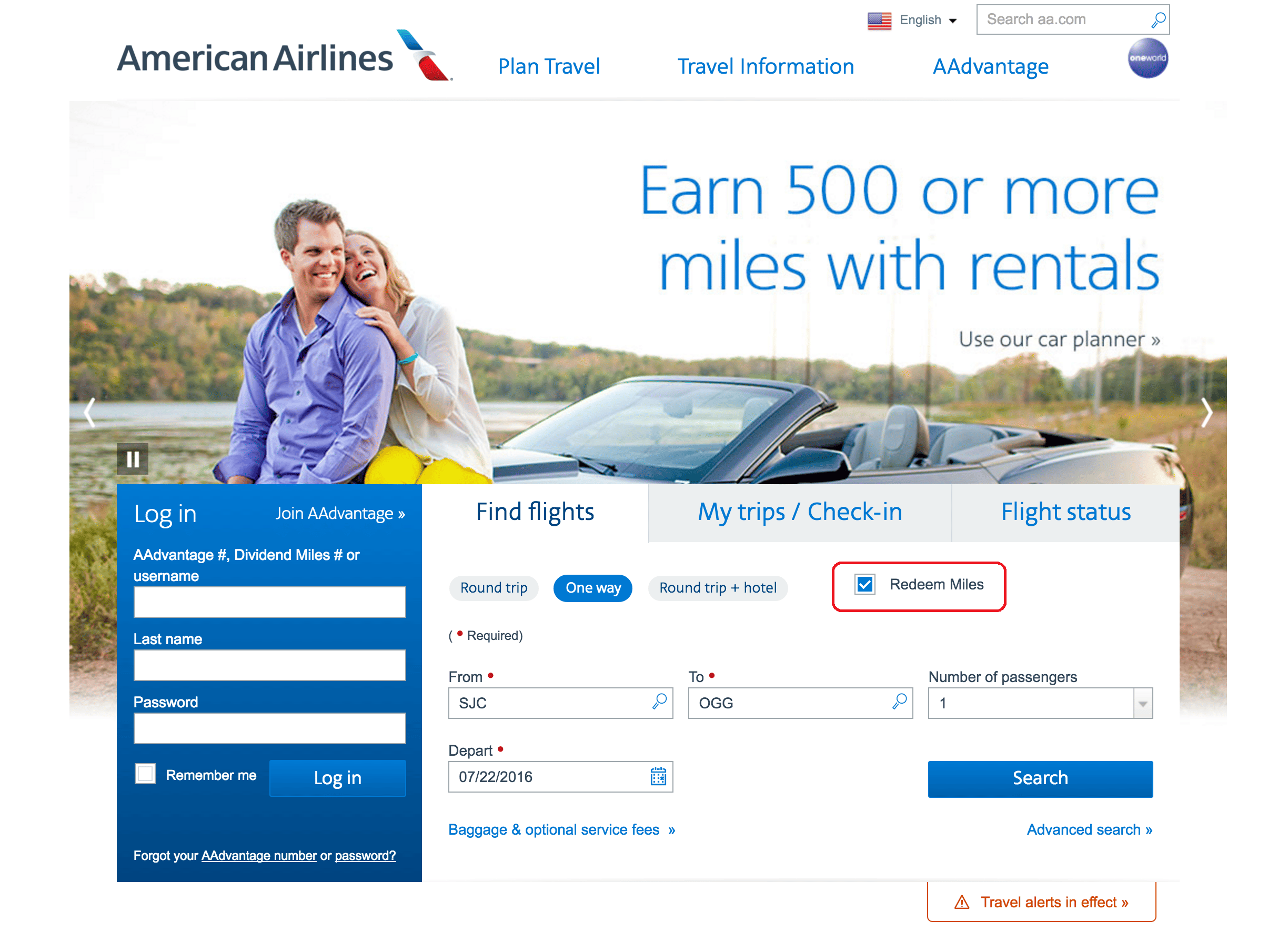Open the English language selector
The height and width of the screenshot is (941, 1288).
click(913, 20)
